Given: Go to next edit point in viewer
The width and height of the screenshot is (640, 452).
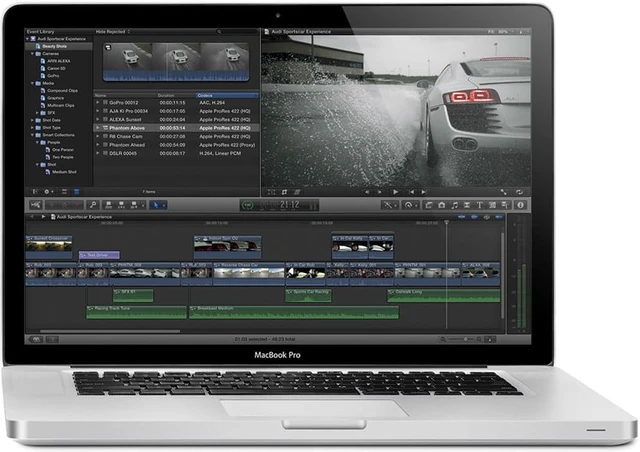Looking at the screenshot, I should (424, 192).
